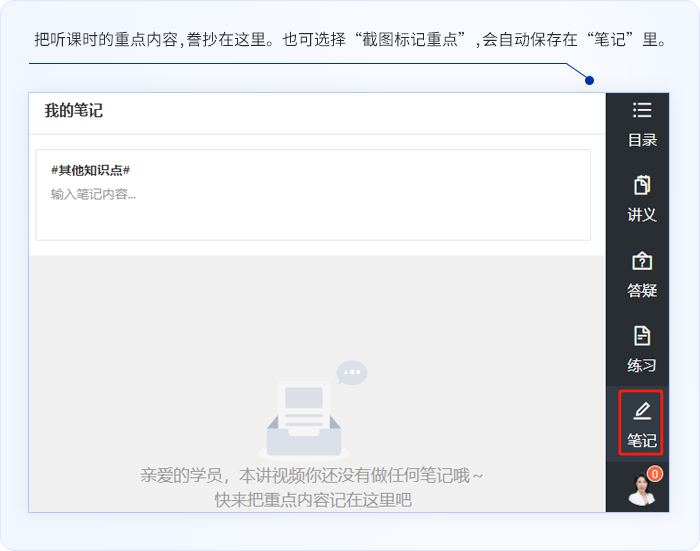Switch to the 目录 tab label
Viewport: 700px width, 551px height.
point(642,140)
